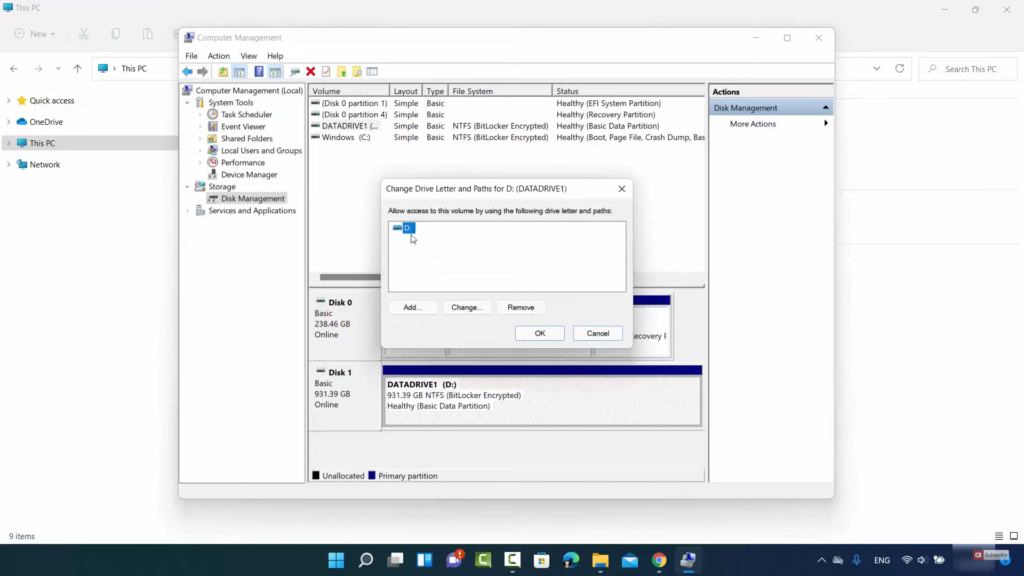Select the D: drive letter entry
The height and width of the screenshot is (576, 1024).
(407, 228)
